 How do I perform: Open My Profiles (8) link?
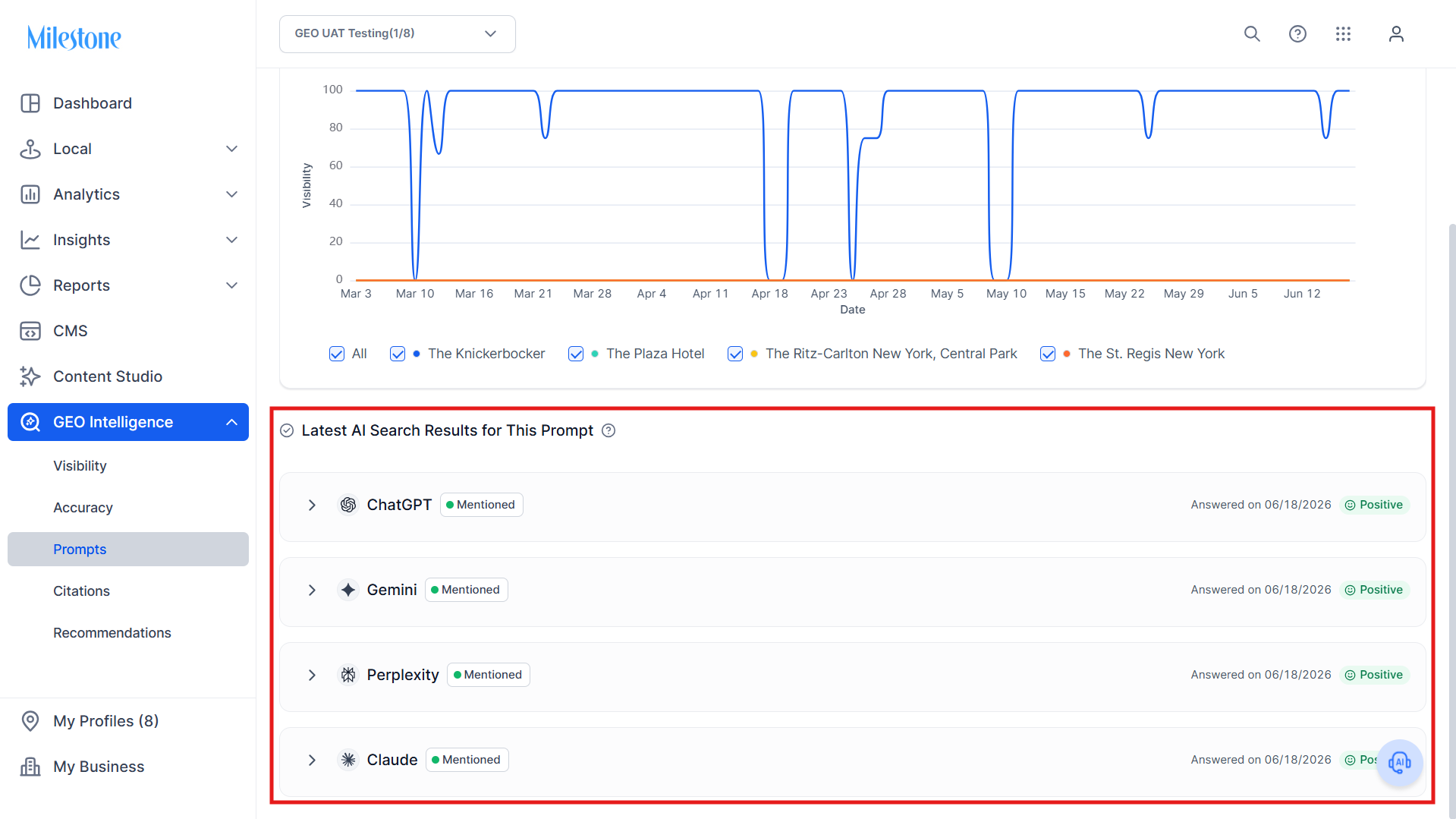point(106,721)
